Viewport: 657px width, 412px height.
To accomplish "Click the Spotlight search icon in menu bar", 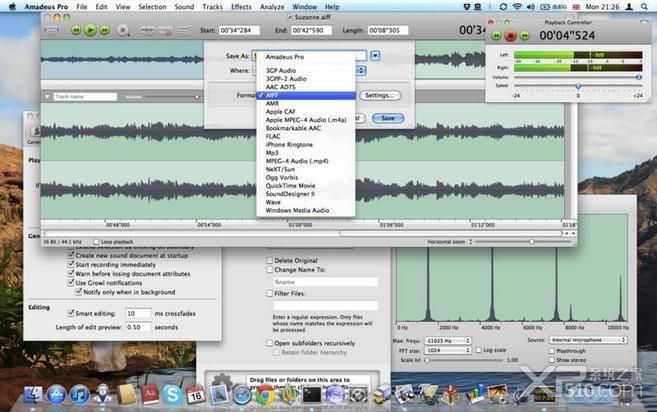I will point(644,7).
